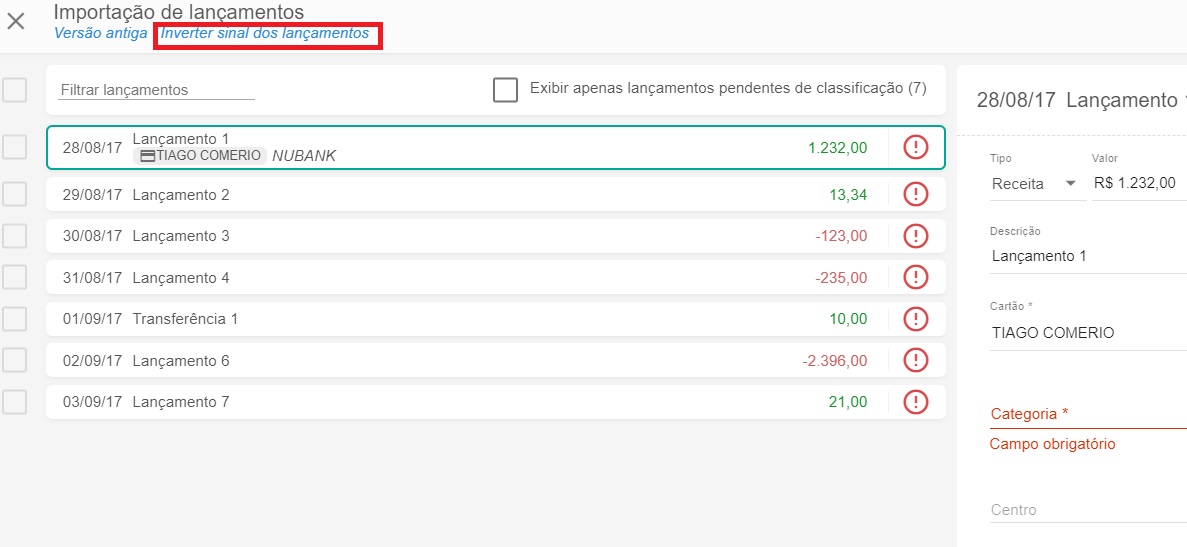Click warning icon for Lançamento 6

click(x=915, y=360)
